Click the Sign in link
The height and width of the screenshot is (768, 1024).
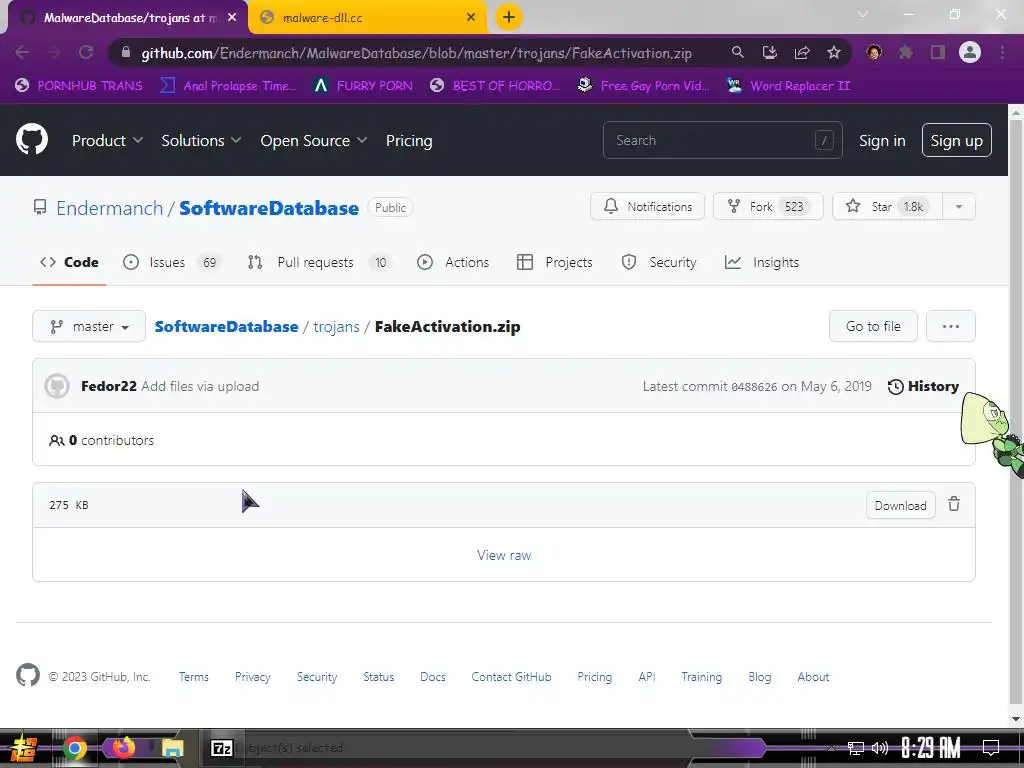click(882, 140)
